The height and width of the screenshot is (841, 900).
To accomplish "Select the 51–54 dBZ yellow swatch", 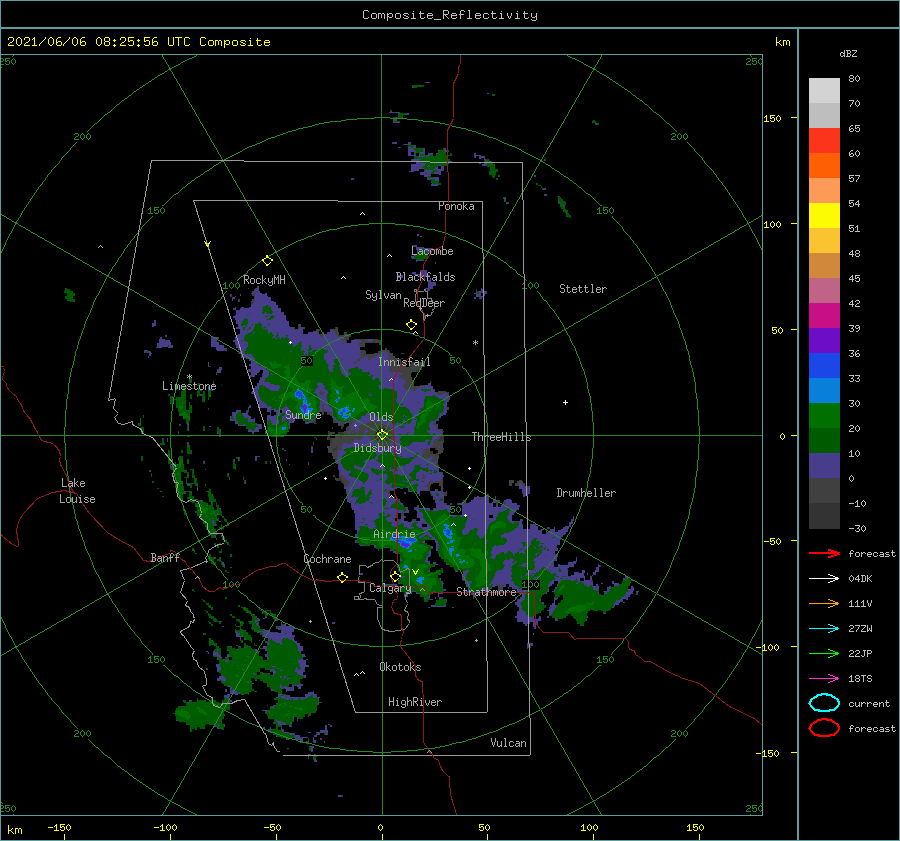I will (824, 215).
